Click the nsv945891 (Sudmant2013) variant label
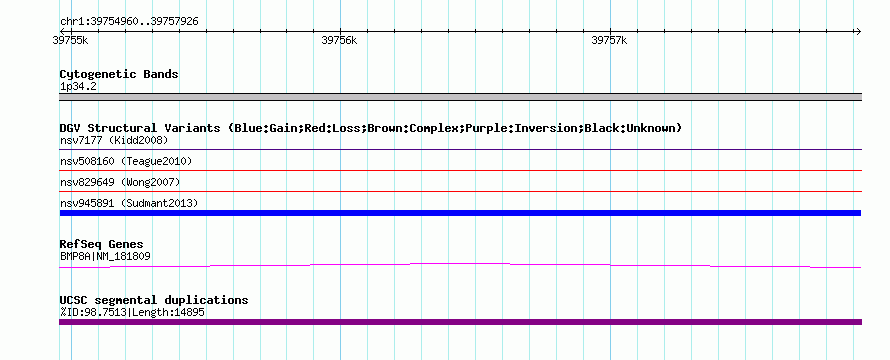The width and height of the screenshot is (890, 360). click(129, 203)
